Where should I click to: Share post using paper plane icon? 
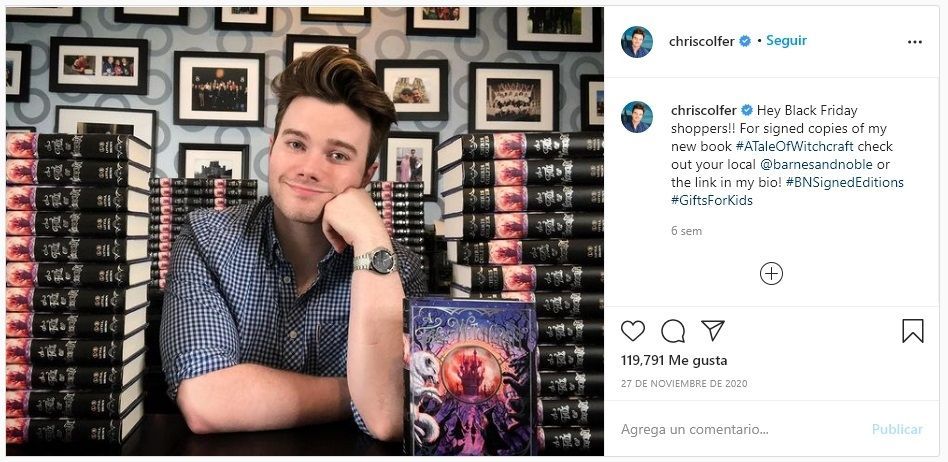tap(713, 330)
